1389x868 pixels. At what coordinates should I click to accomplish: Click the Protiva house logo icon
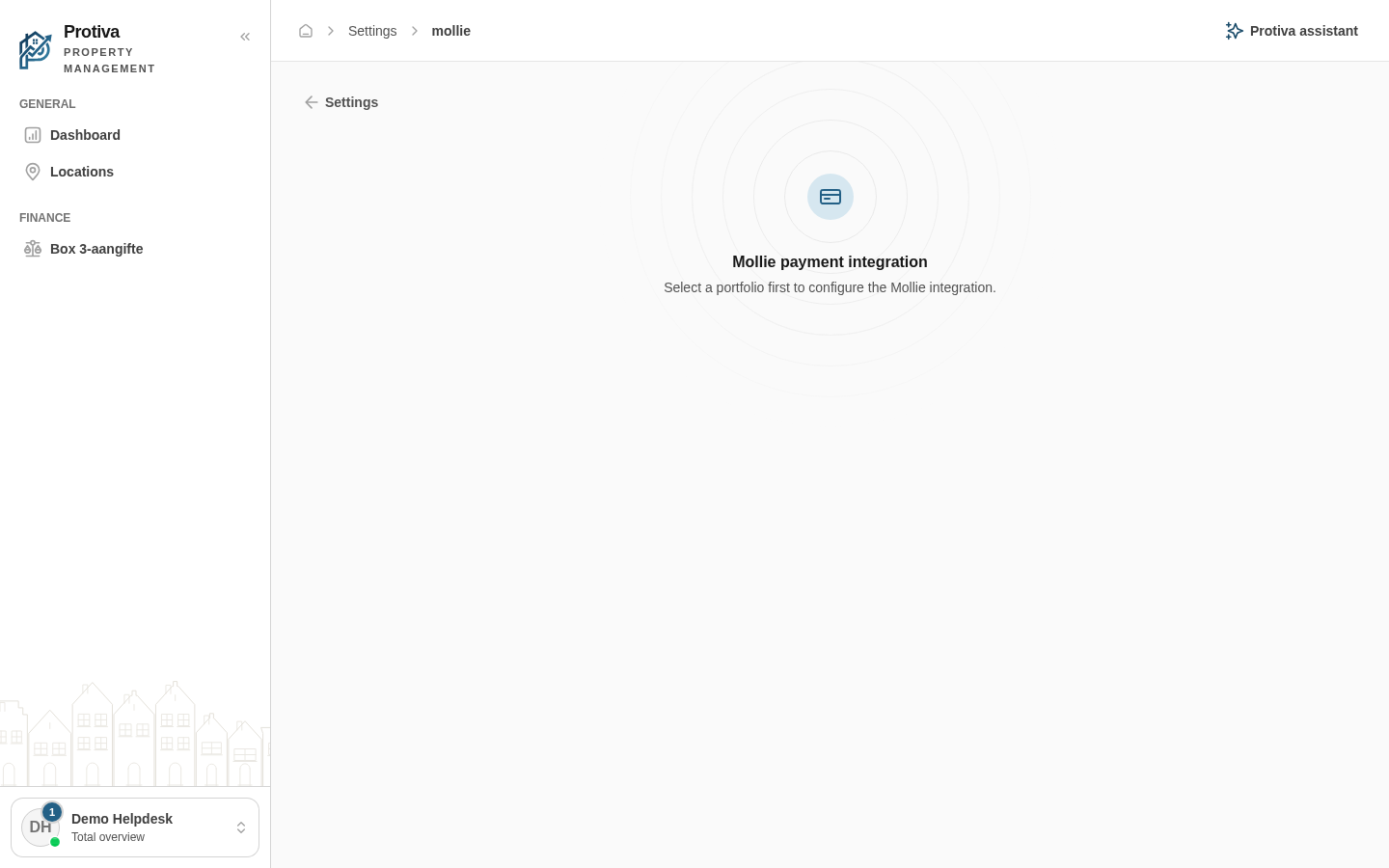[x=36, y=50]
